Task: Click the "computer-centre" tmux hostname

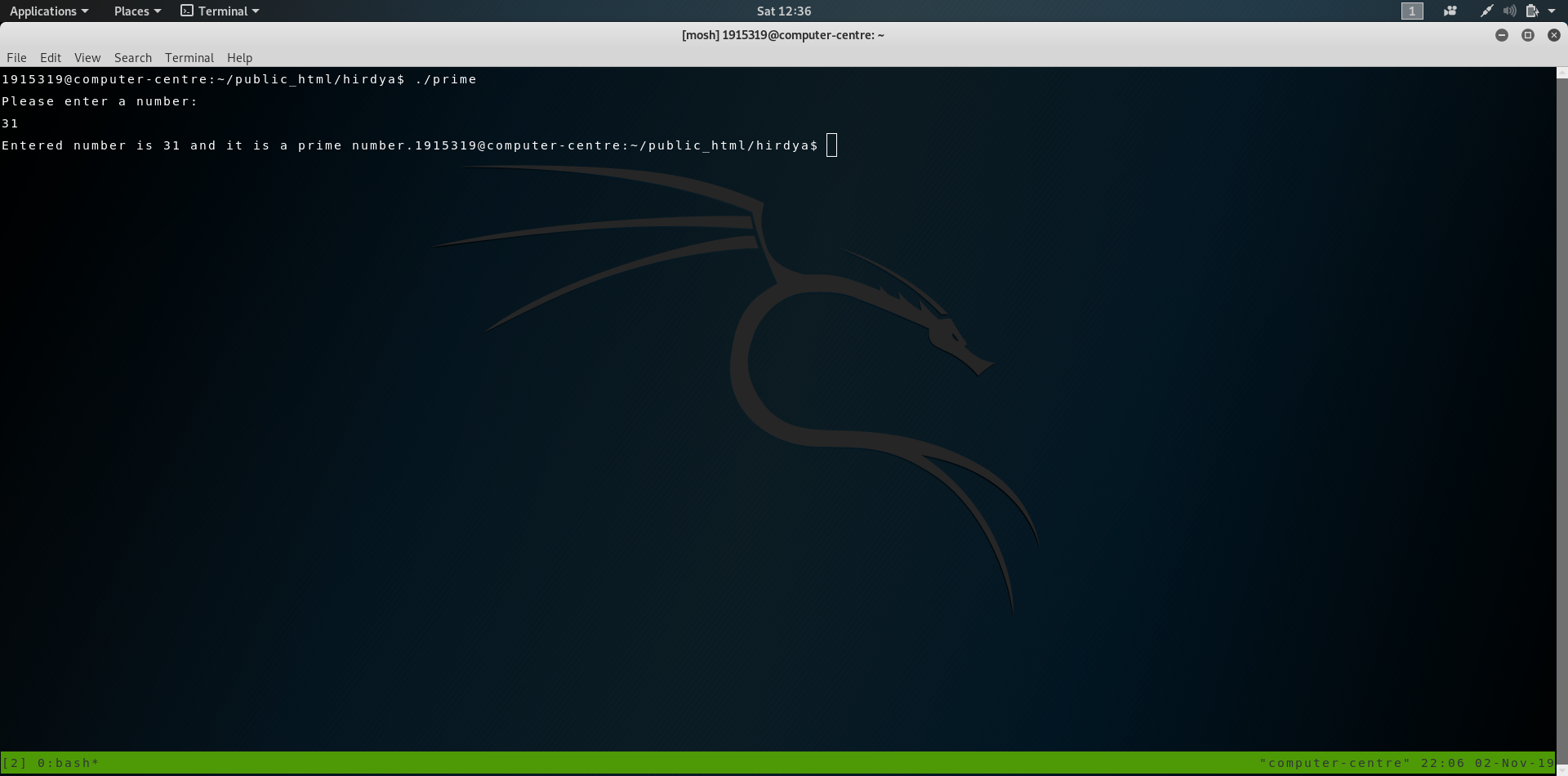Action: point(1335,763)
